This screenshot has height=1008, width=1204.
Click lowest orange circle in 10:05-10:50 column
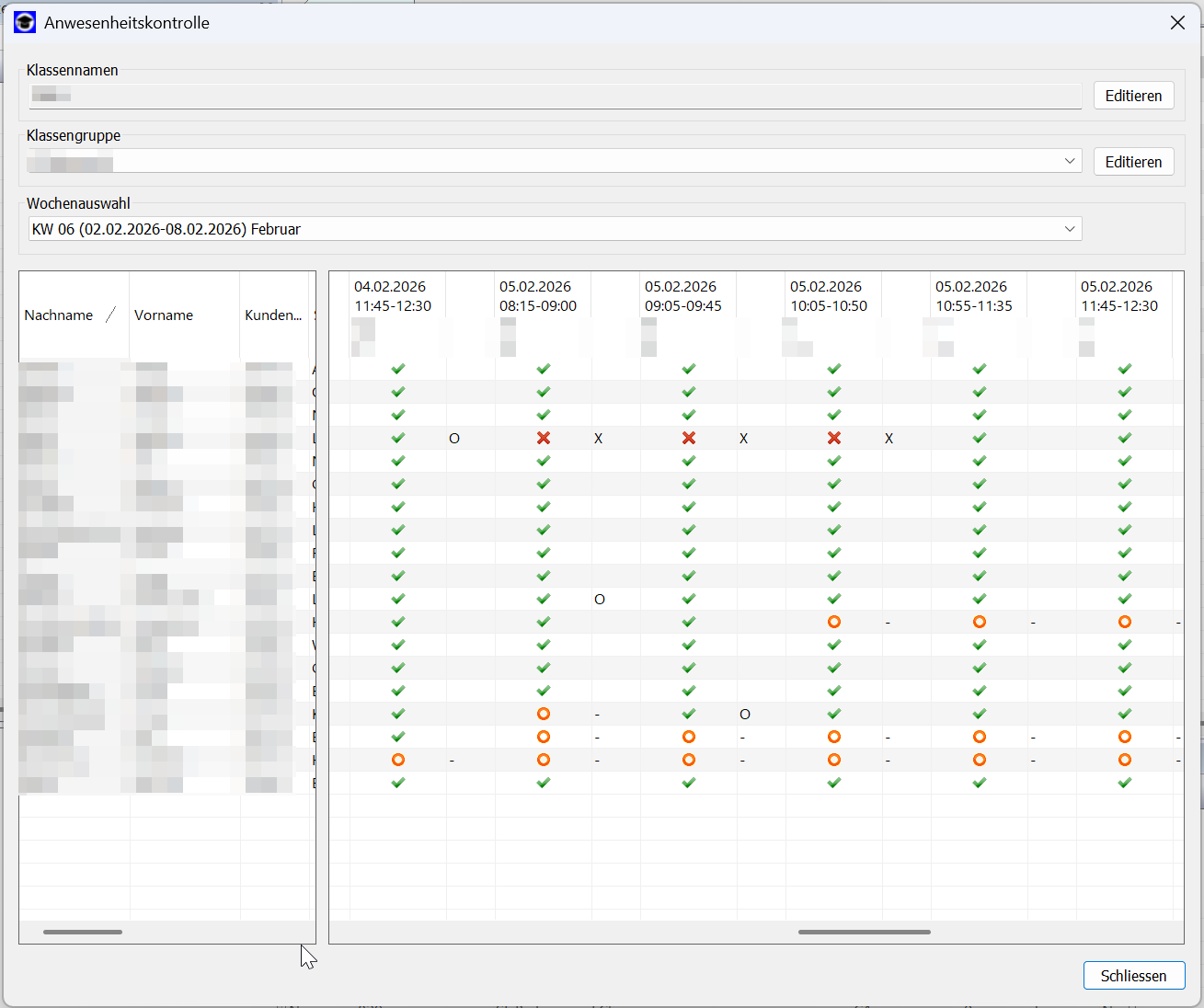(834, 760)
